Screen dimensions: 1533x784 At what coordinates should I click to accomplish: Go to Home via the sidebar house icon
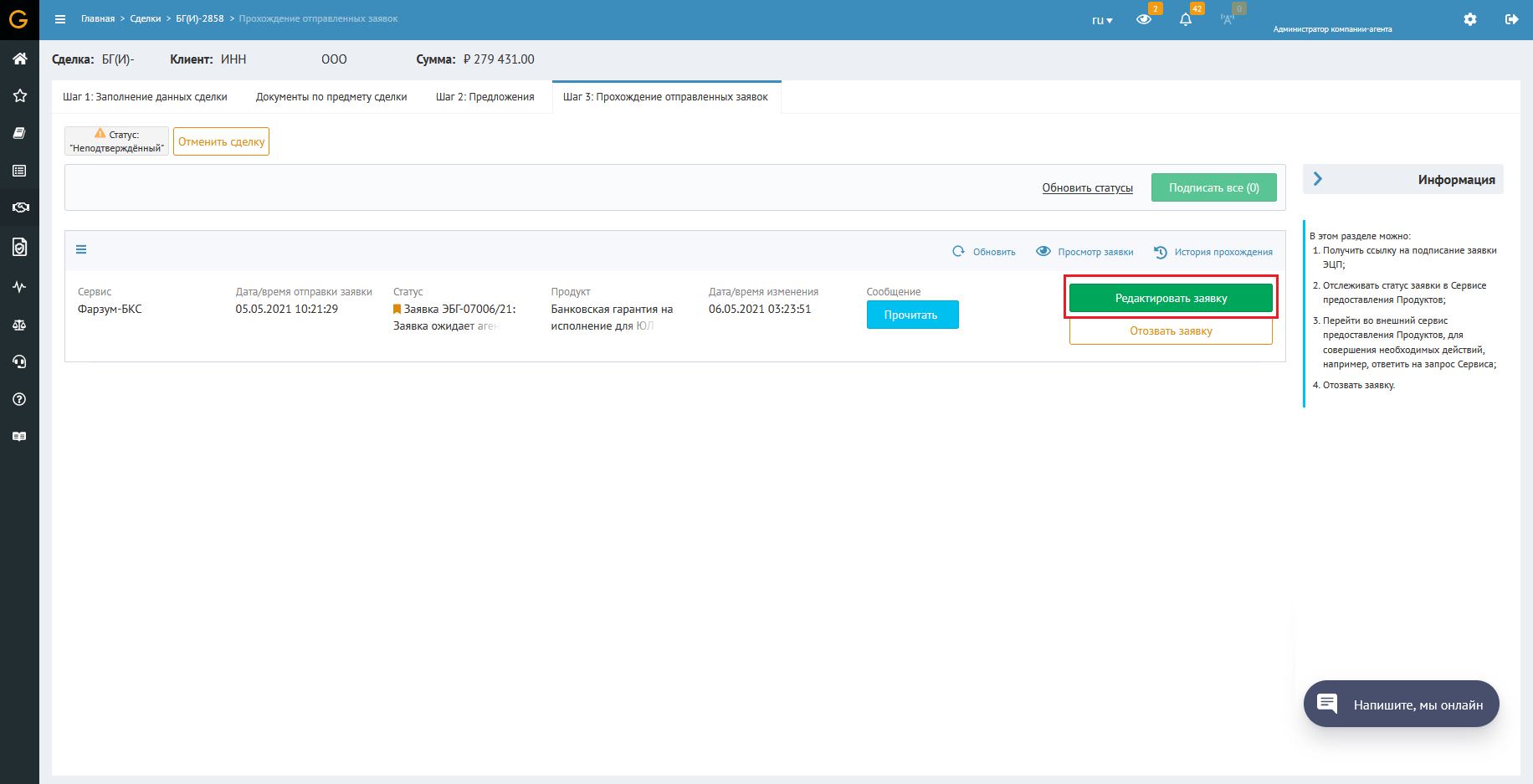click(x=19, y=59)
